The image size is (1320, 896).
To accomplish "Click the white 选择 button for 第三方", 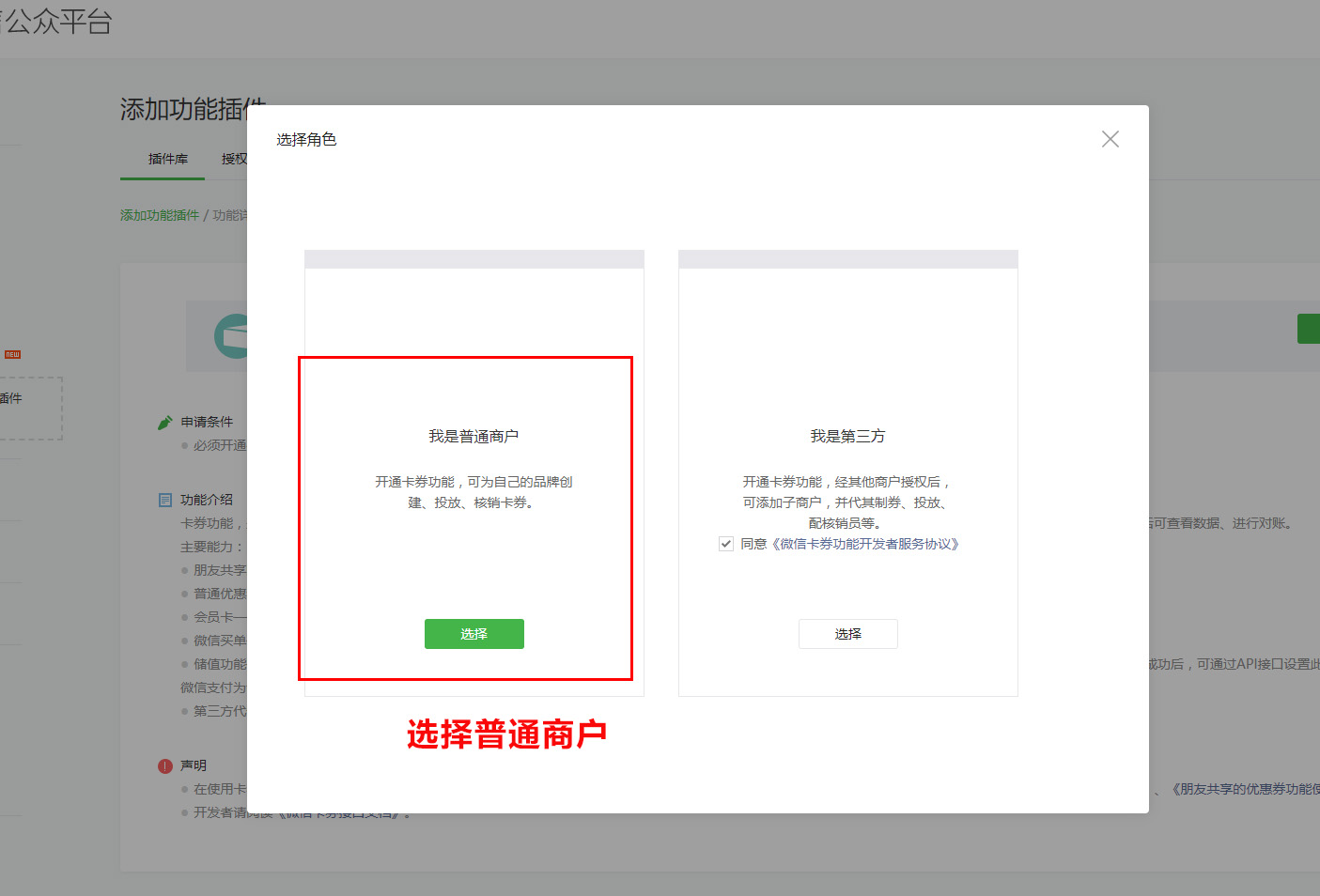I will 847,634.
